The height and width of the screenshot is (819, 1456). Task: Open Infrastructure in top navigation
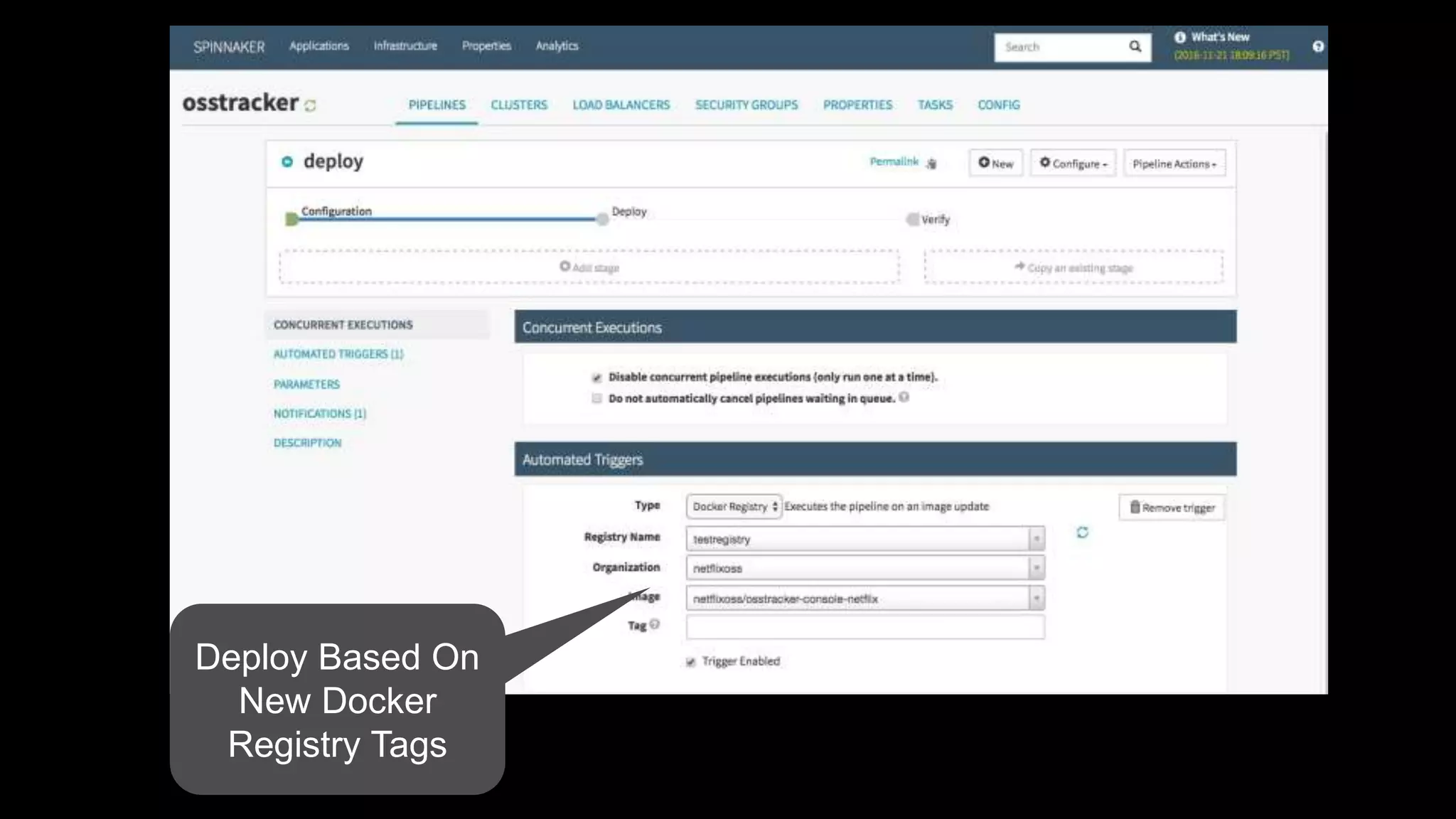pos(405,46)
